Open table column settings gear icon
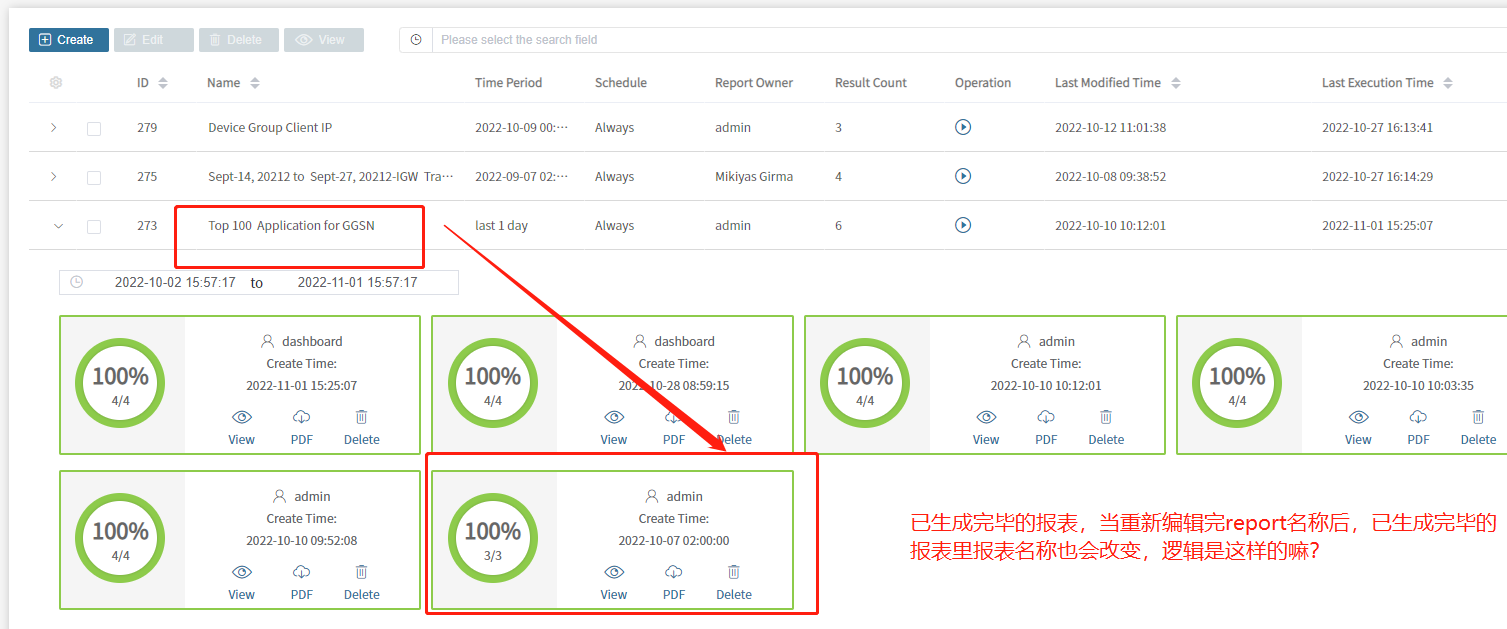The height and width of the screenshot is (629, 1507). point(56,83)
